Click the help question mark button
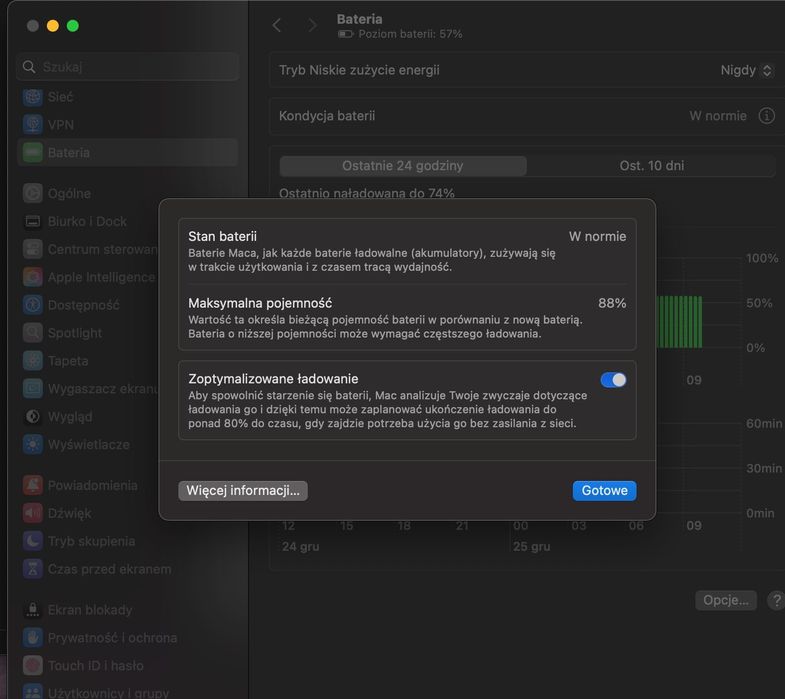 pos(776,600)
